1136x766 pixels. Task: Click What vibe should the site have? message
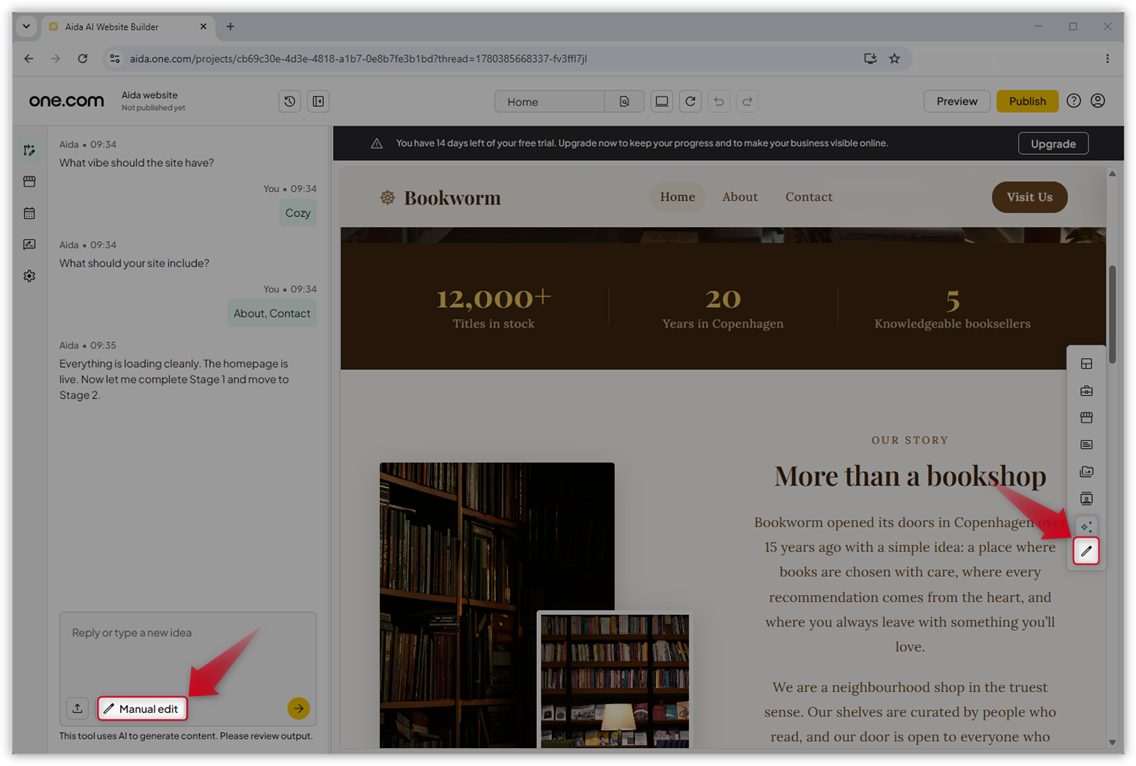(136, 163)
